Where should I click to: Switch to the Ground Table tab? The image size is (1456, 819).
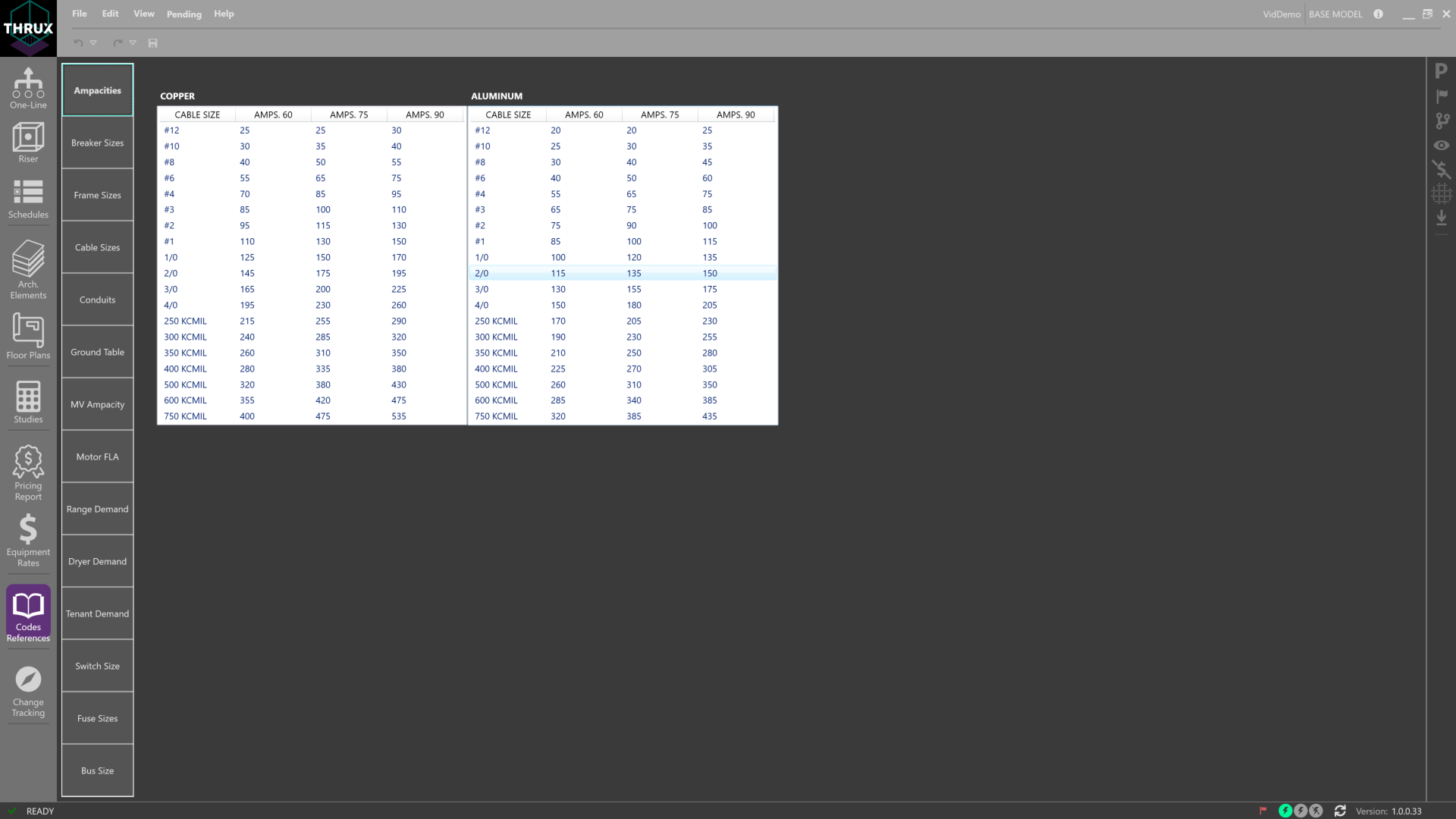pyautogui.click(x=97, y=352)
